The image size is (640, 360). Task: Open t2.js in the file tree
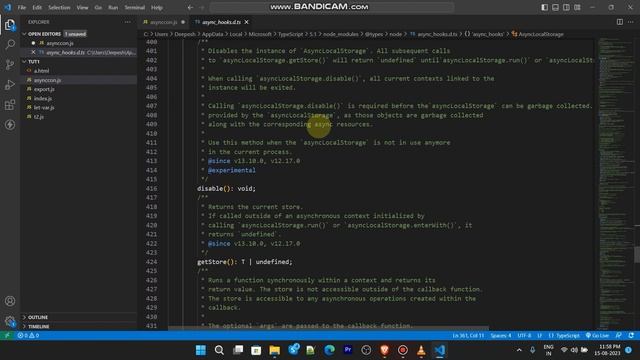tap(79, 117)
